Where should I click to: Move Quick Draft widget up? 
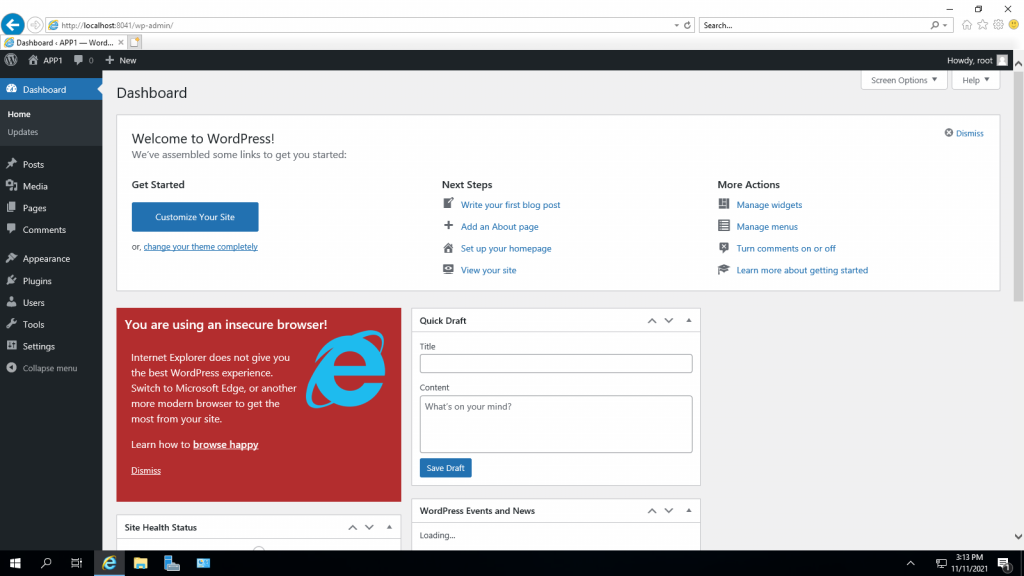[652, 321]
